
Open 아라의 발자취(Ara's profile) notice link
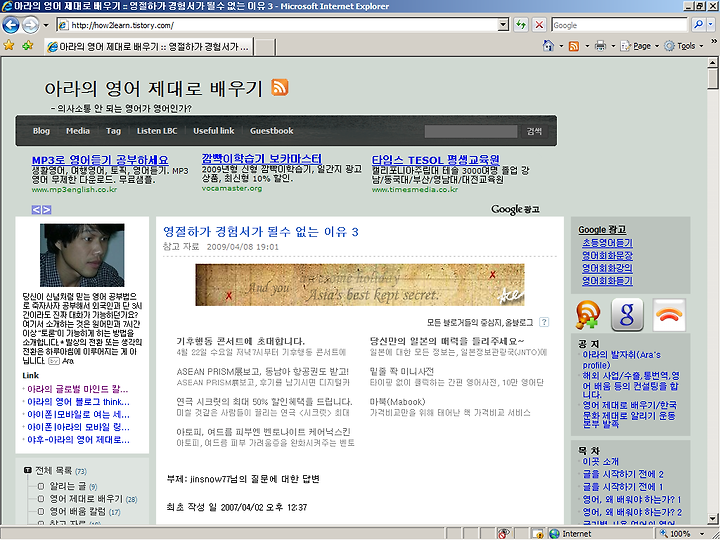click(621, 360)
